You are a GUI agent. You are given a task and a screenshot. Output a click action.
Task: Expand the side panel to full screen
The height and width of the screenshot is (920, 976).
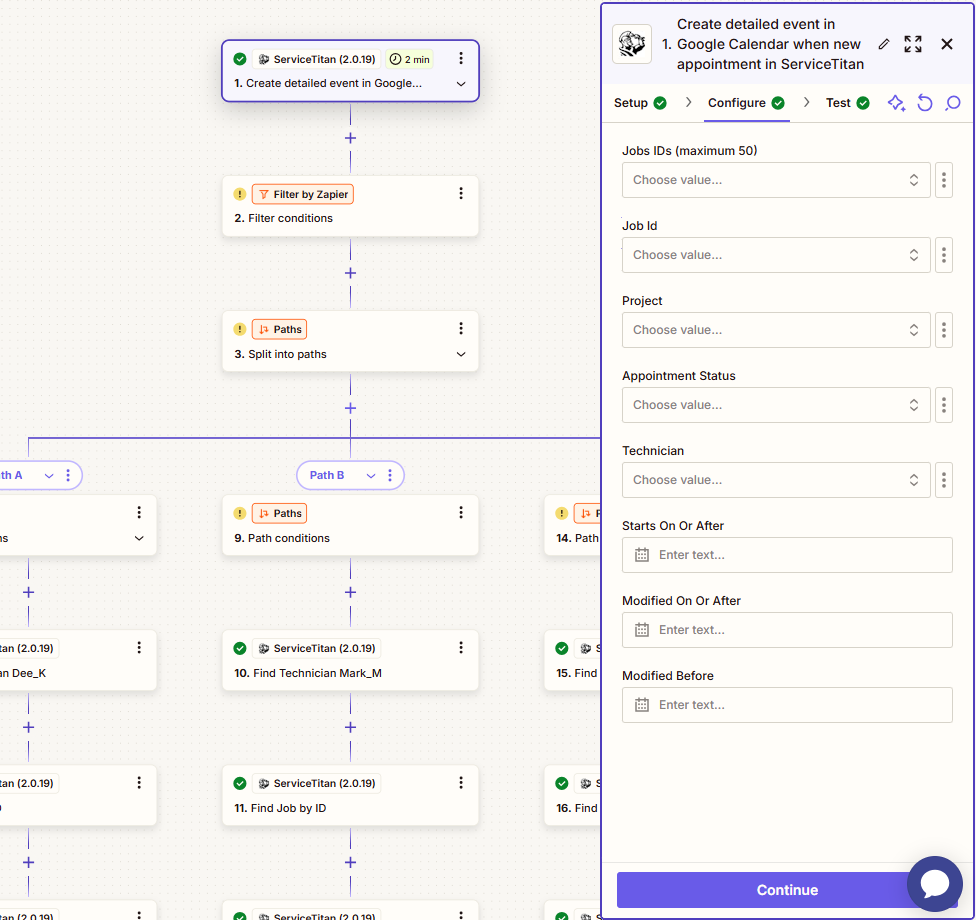(x=913, y=44)
